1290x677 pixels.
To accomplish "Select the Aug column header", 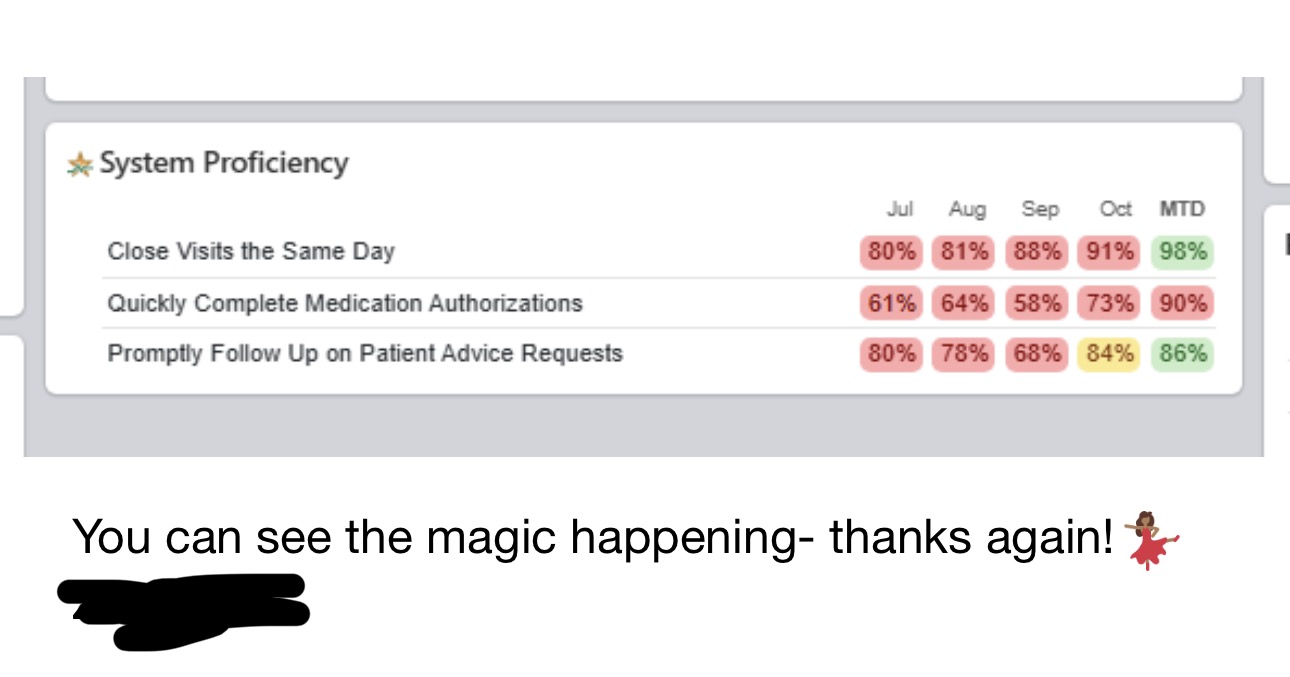I will (967, 209).
